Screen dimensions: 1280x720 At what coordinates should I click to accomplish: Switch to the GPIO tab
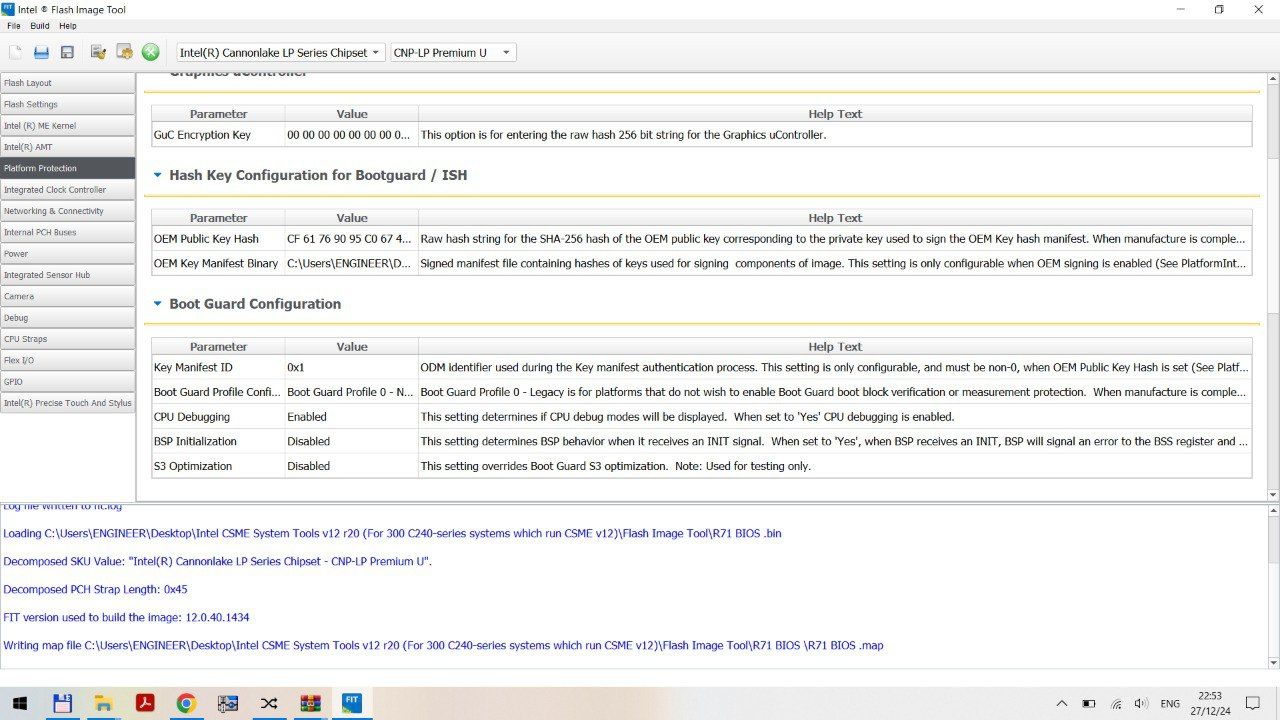pos(67,382)
